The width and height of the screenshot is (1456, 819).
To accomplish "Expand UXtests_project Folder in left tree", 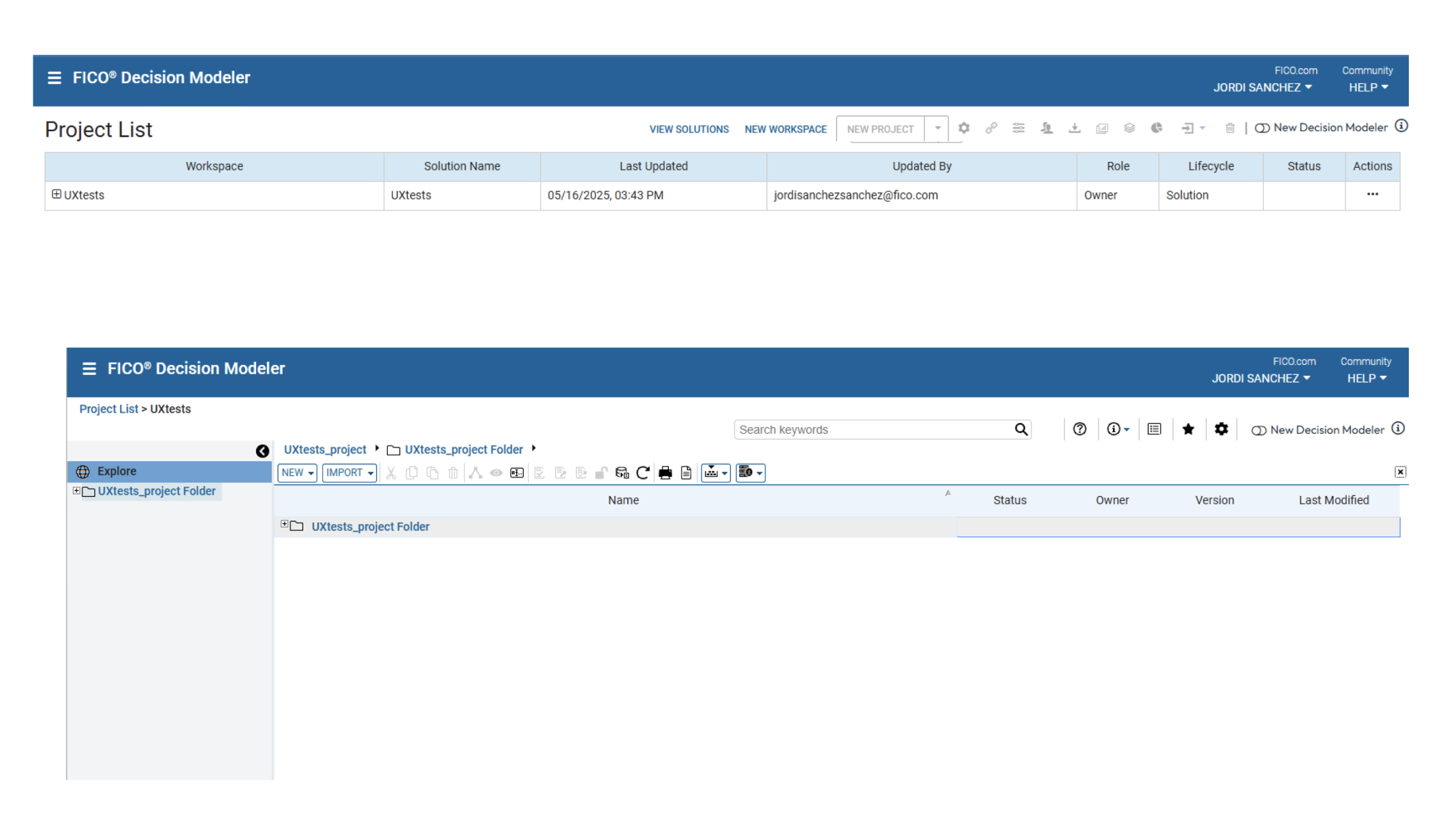I will click(76, 491).
